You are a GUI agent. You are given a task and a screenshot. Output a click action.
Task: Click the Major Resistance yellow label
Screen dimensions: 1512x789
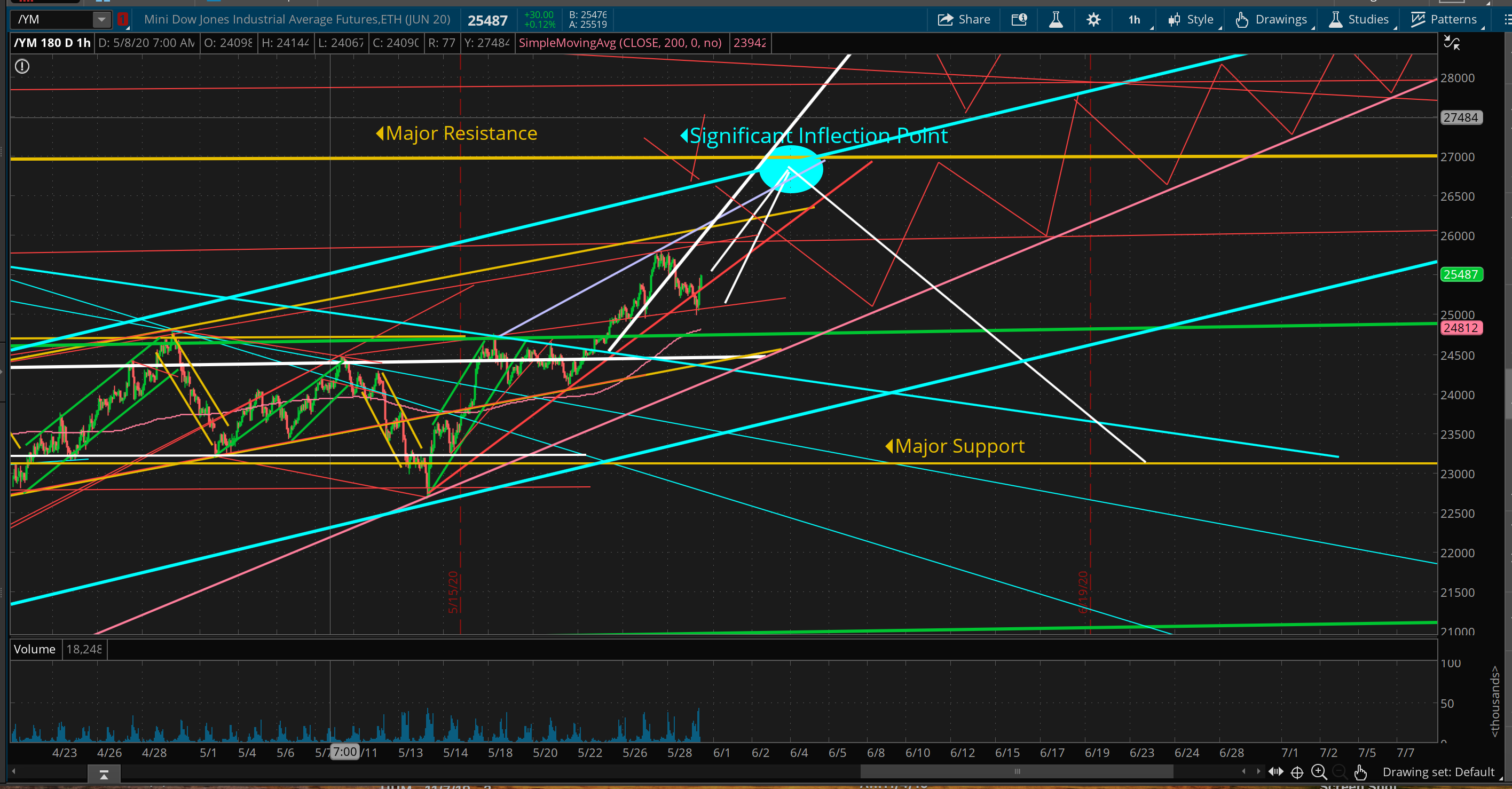(461, 133)
